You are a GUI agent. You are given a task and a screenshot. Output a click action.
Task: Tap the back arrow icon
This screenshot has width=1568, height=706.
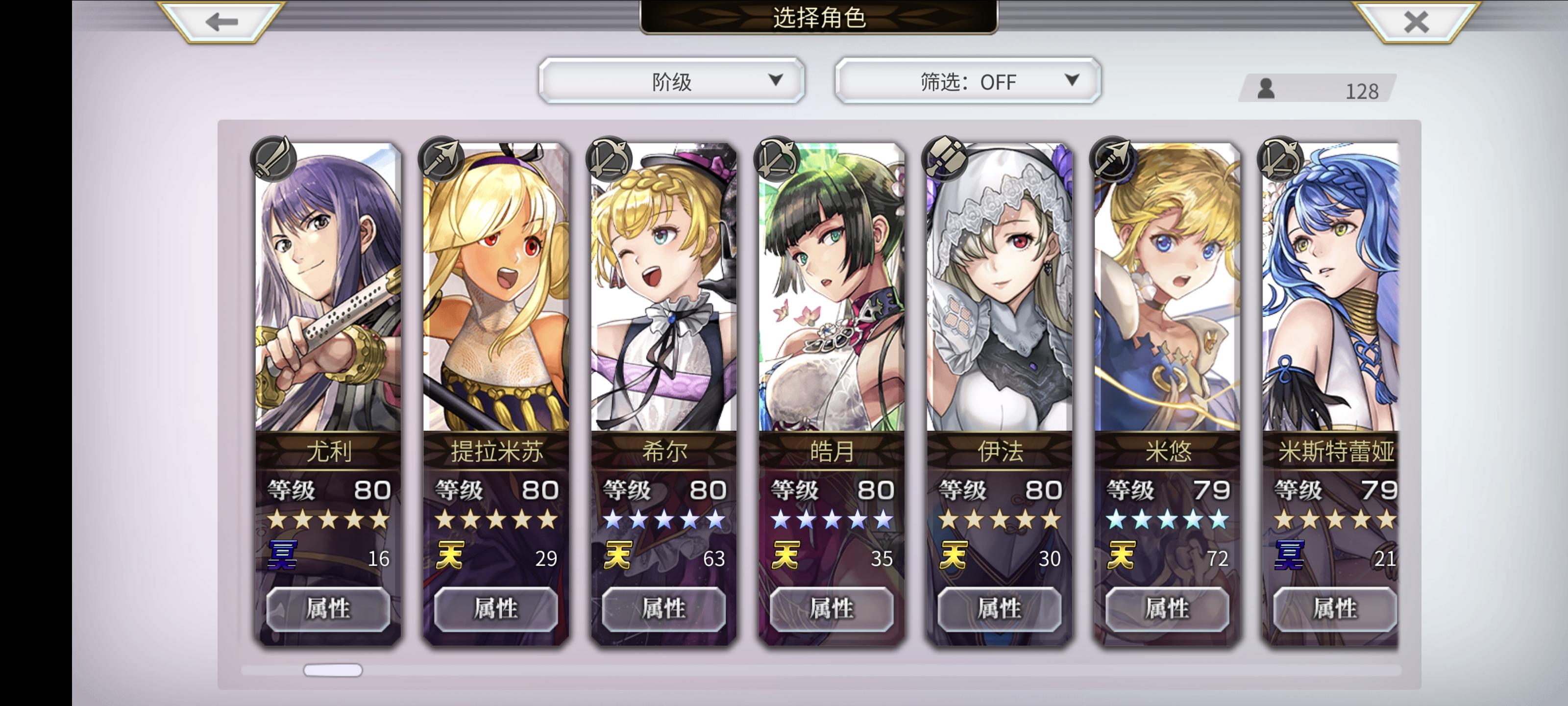pyautogui.click(x=221, y=23)
